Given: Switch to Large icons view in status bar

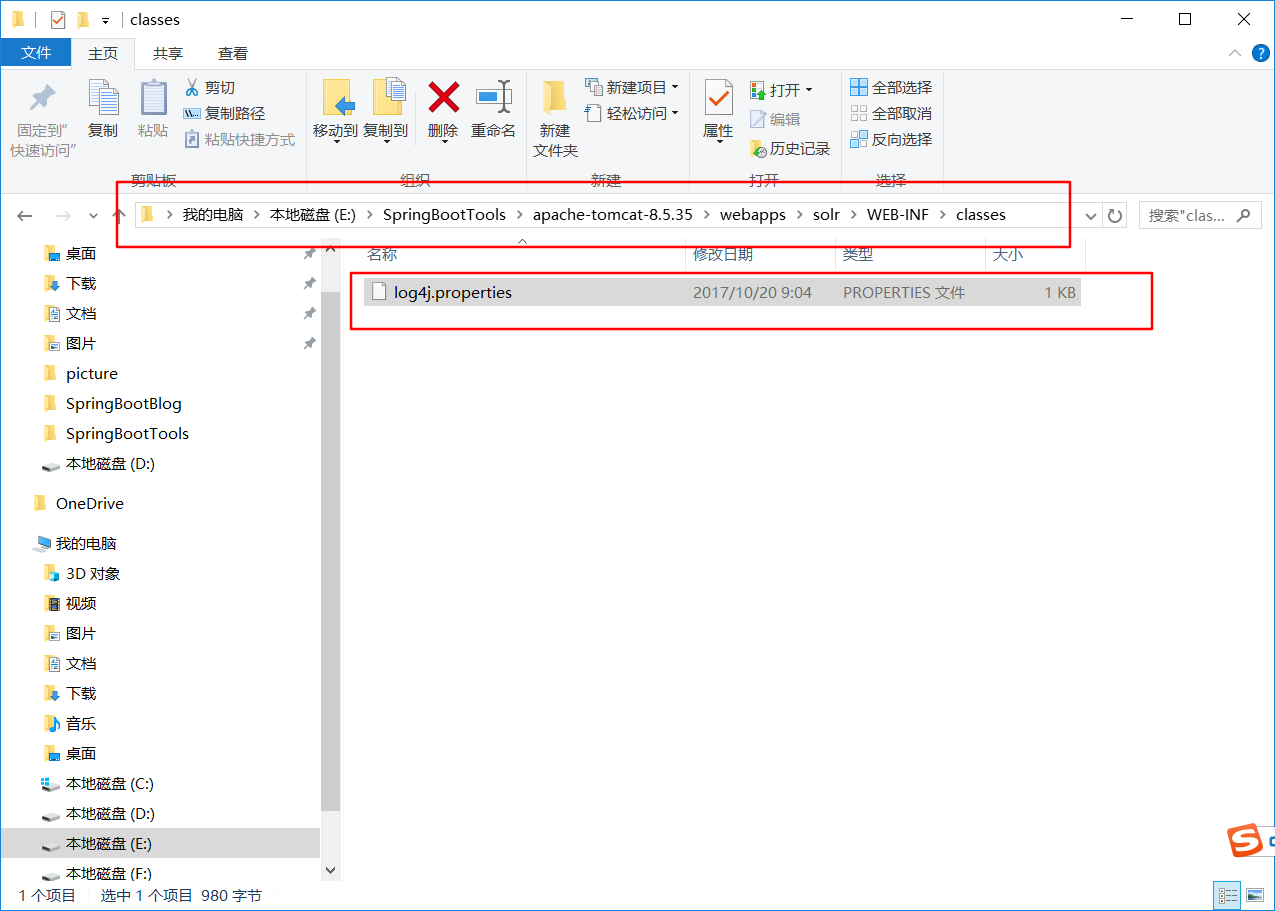Looking at the screenshot, I should pyautogui.click(x=1254, y=896).
